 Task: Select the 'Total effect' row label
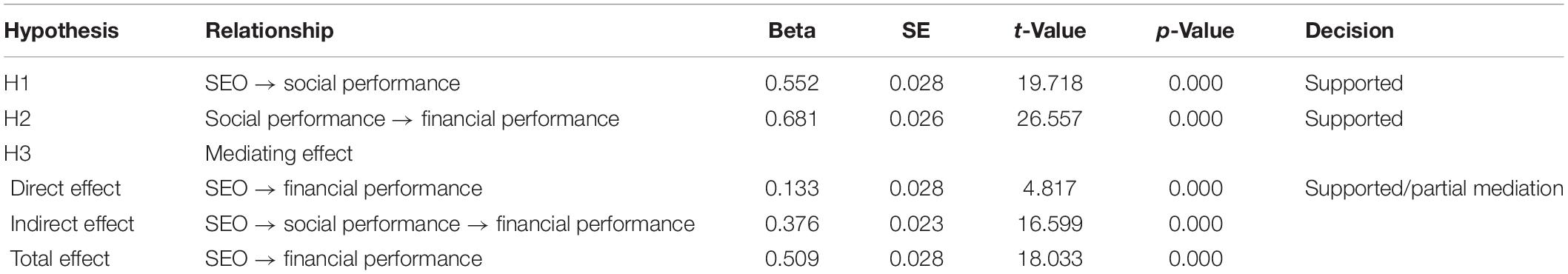click(60, 258)
